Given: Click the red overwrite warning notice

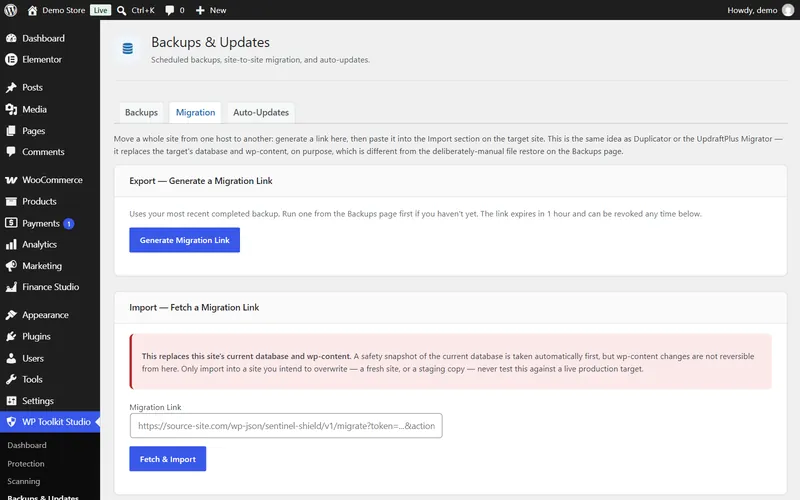Looking at the screenshot, I should (451, 362).
